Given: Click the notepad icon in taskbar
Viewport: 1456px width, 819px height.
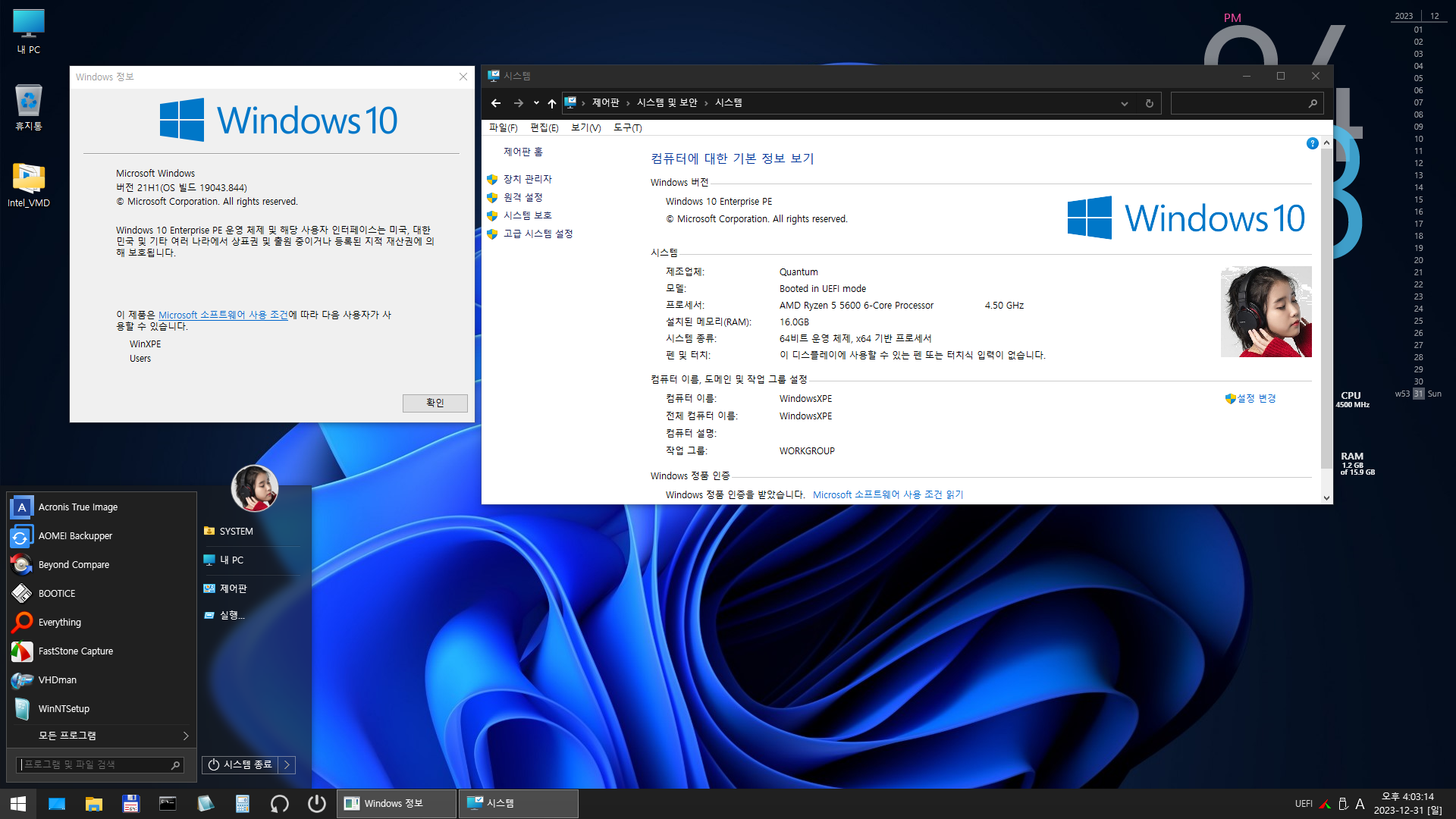Looking at the screenshot, I should coord(206,804).
